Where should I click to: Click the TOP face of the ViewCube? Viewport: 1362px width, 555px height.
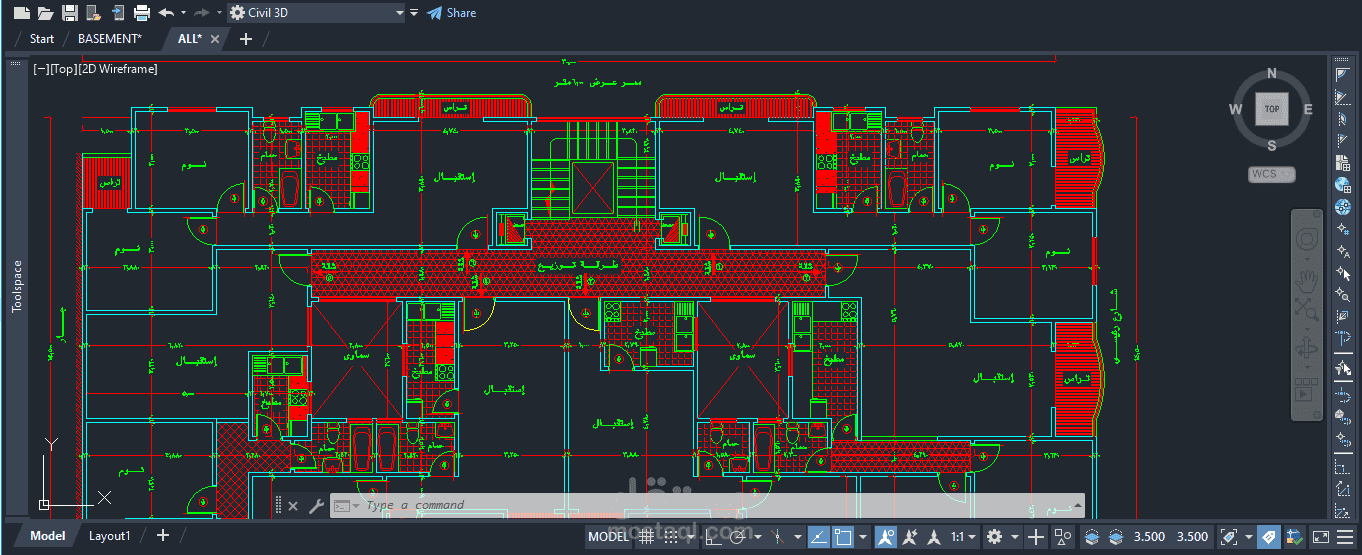pyautogui.click(x=1272, y=109)
